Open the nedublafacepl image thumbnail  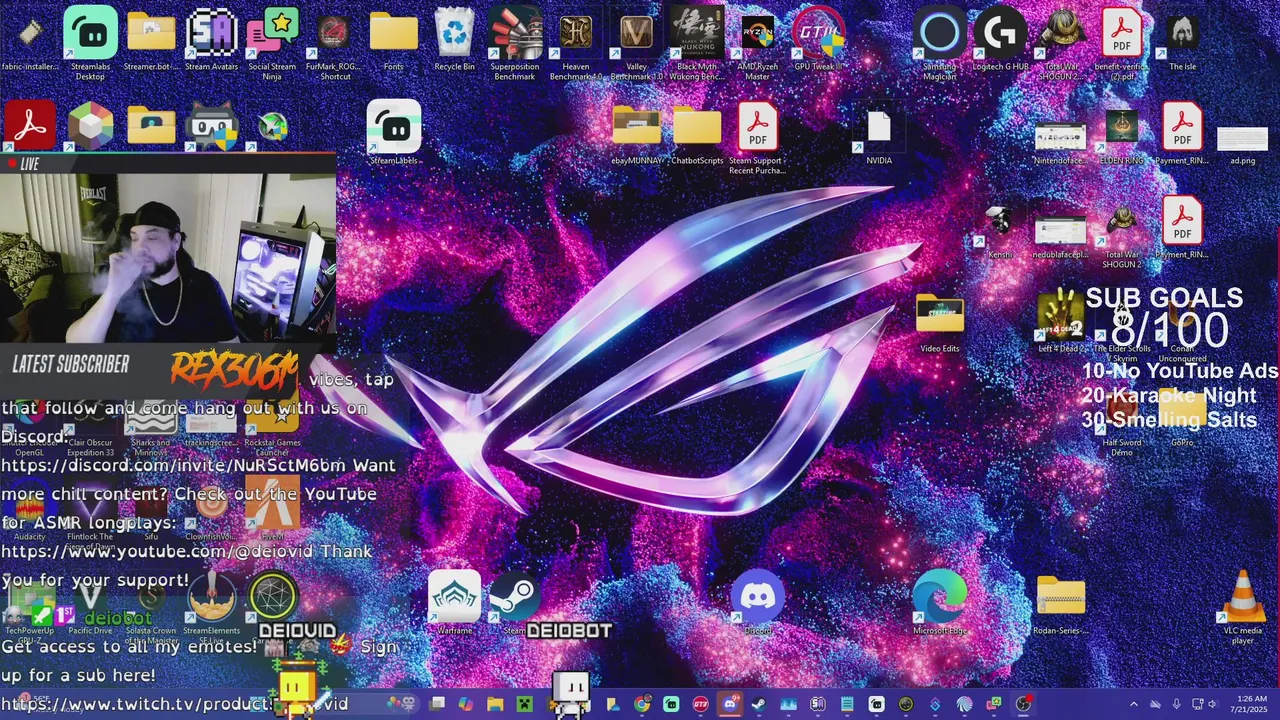click(1060, 235)
